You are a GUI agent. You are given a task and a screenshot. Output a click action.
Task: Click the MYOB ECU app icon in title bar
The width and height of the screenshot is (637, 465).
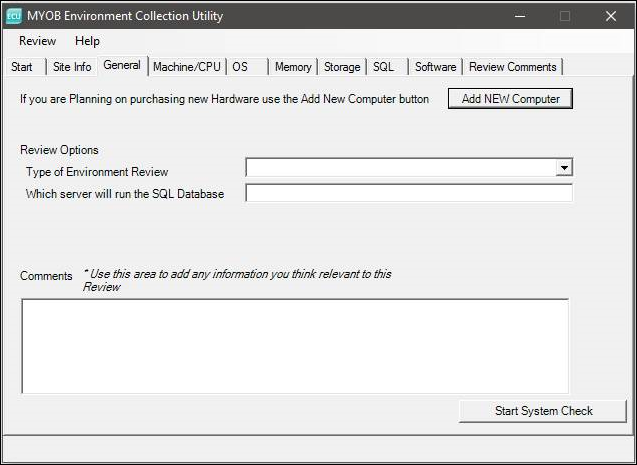coord(14,16)
